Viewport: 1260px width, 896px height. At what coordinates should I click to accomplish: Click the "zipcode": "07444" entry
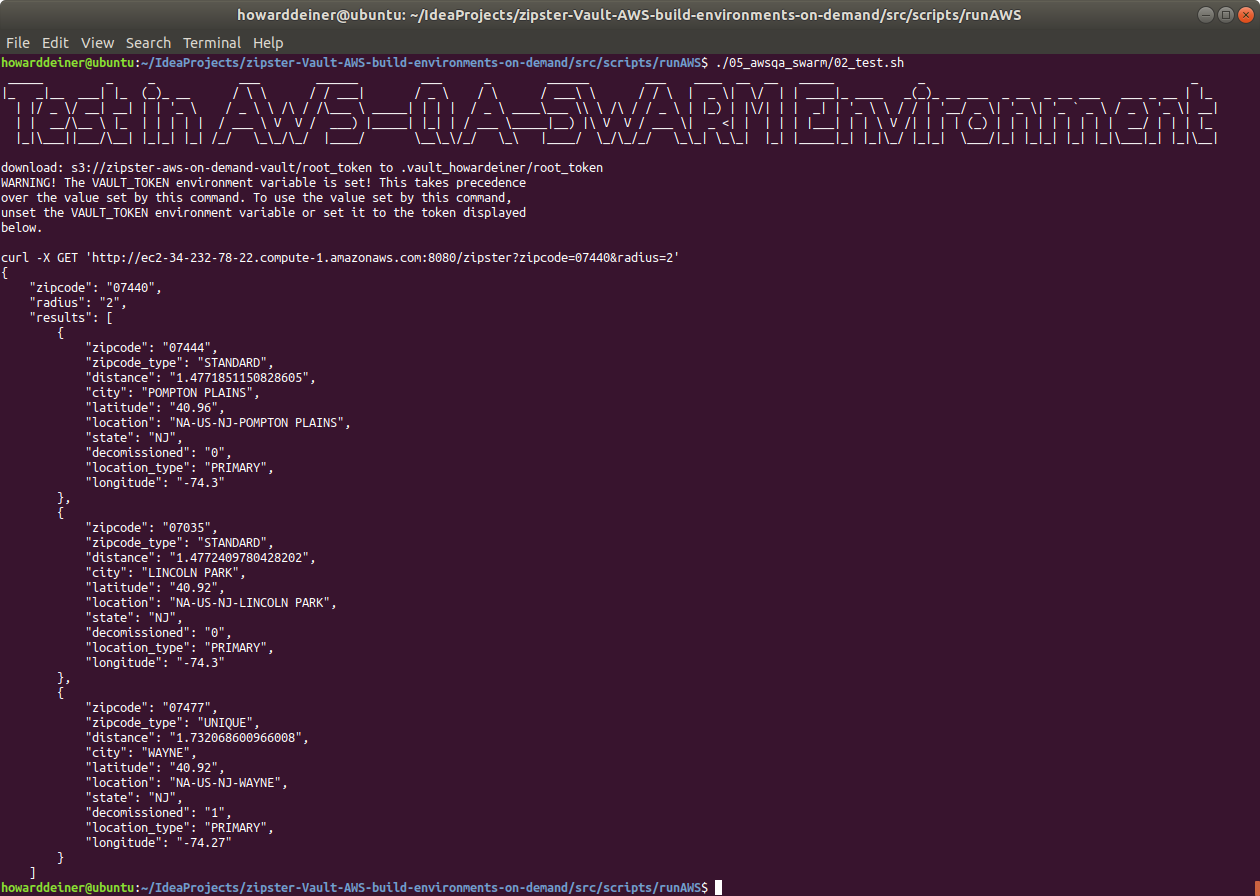tap(151, 348)
